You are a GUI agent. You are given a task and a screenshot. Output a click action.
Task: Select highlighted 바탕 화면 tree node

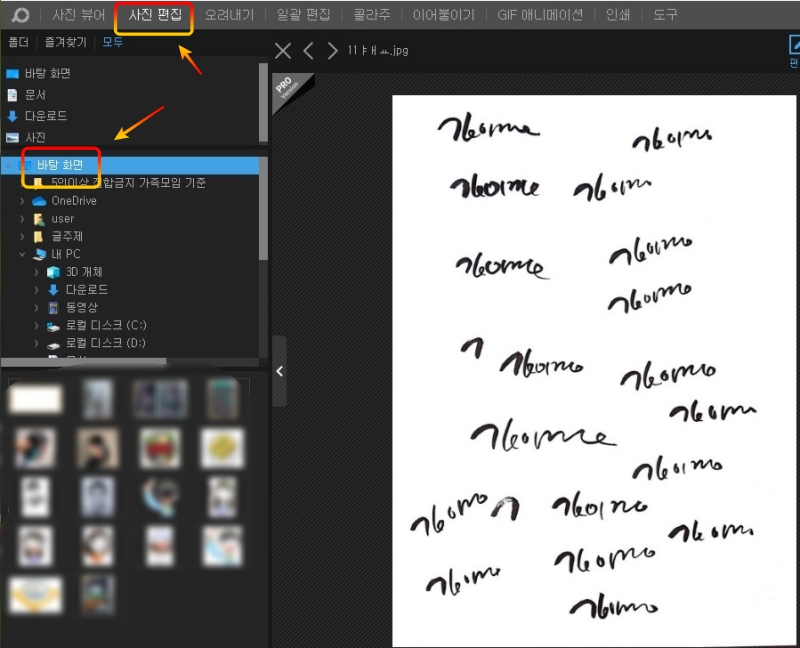click(130, 165)
